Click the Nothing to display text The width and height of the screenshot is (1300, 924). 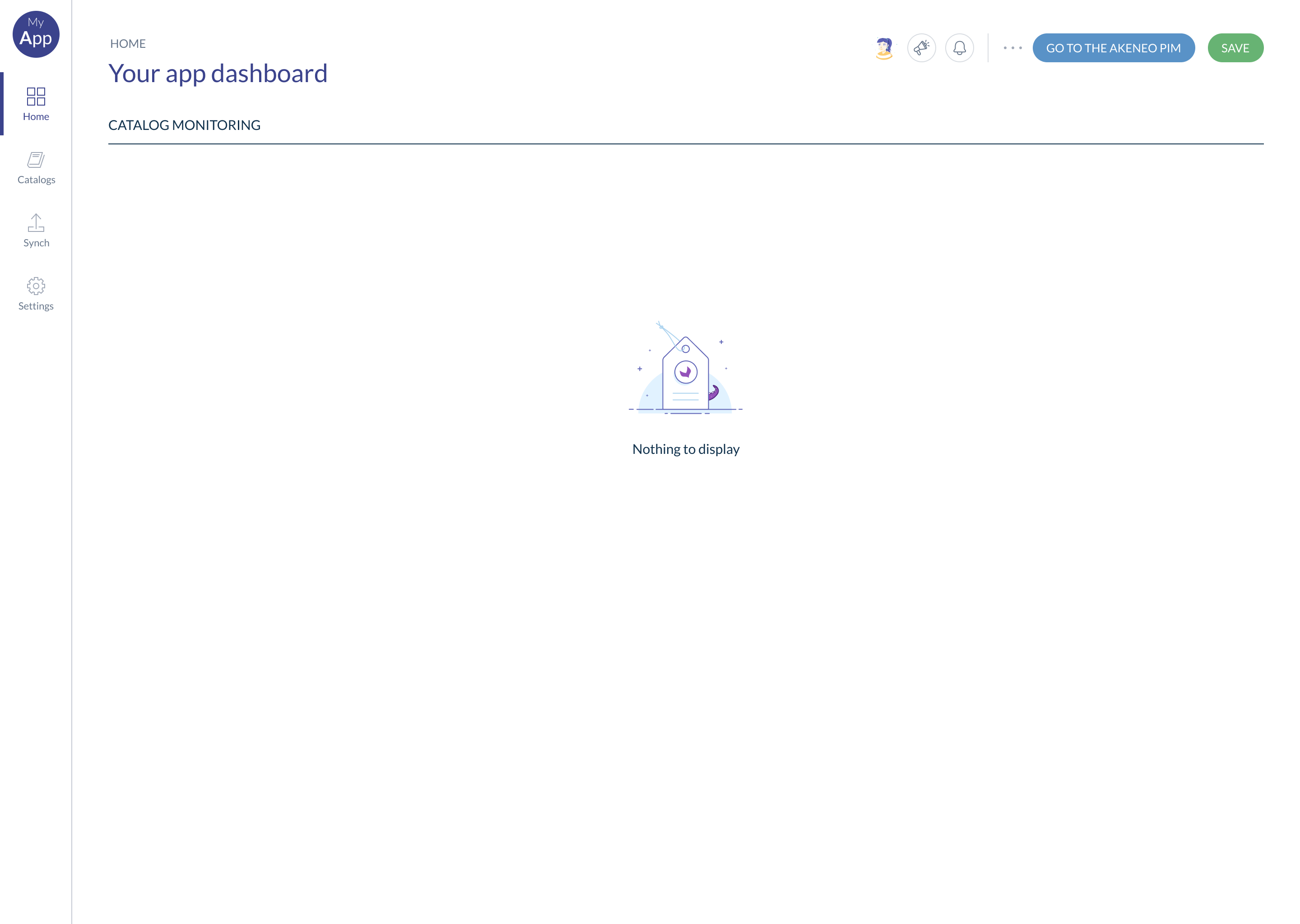[685, 449]
